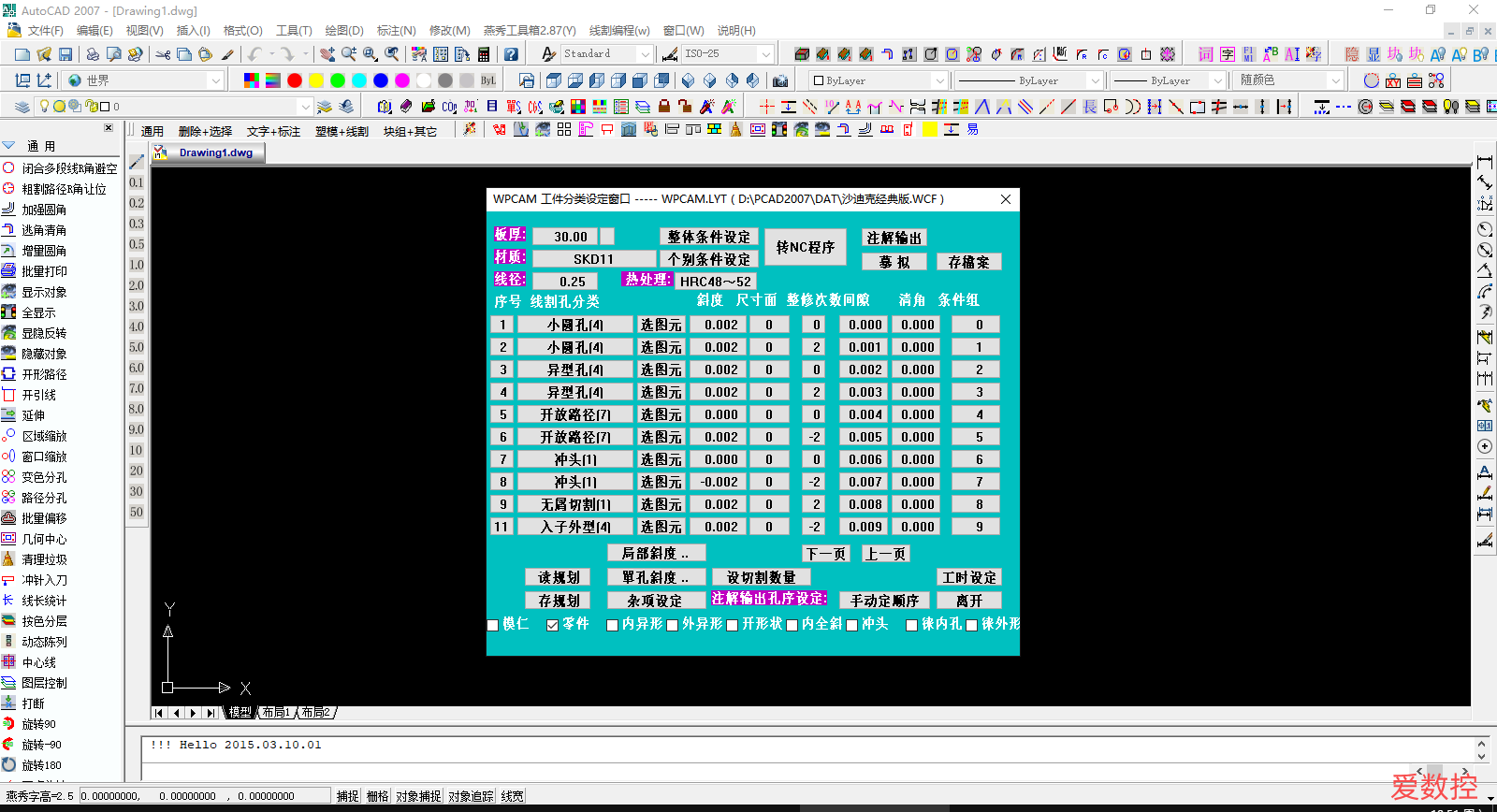Uncheck the 零件 checkbox

tap(553, 625)
